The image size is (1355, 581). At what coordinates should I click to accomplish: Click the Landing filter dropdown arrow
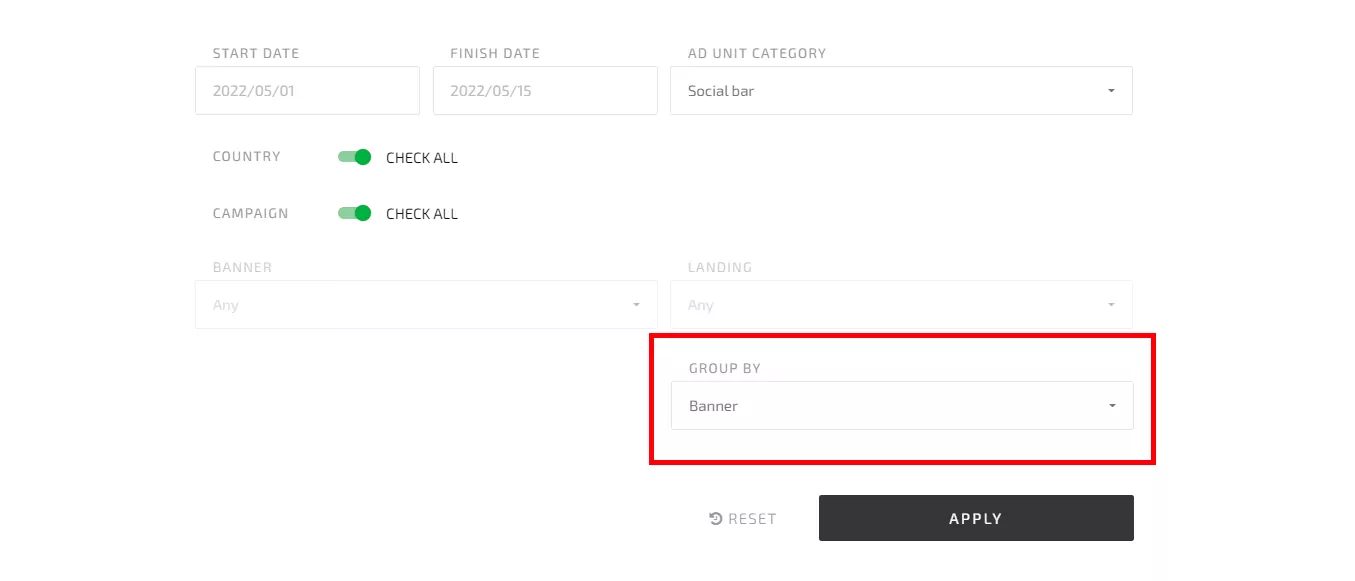tap(1111, 305)
